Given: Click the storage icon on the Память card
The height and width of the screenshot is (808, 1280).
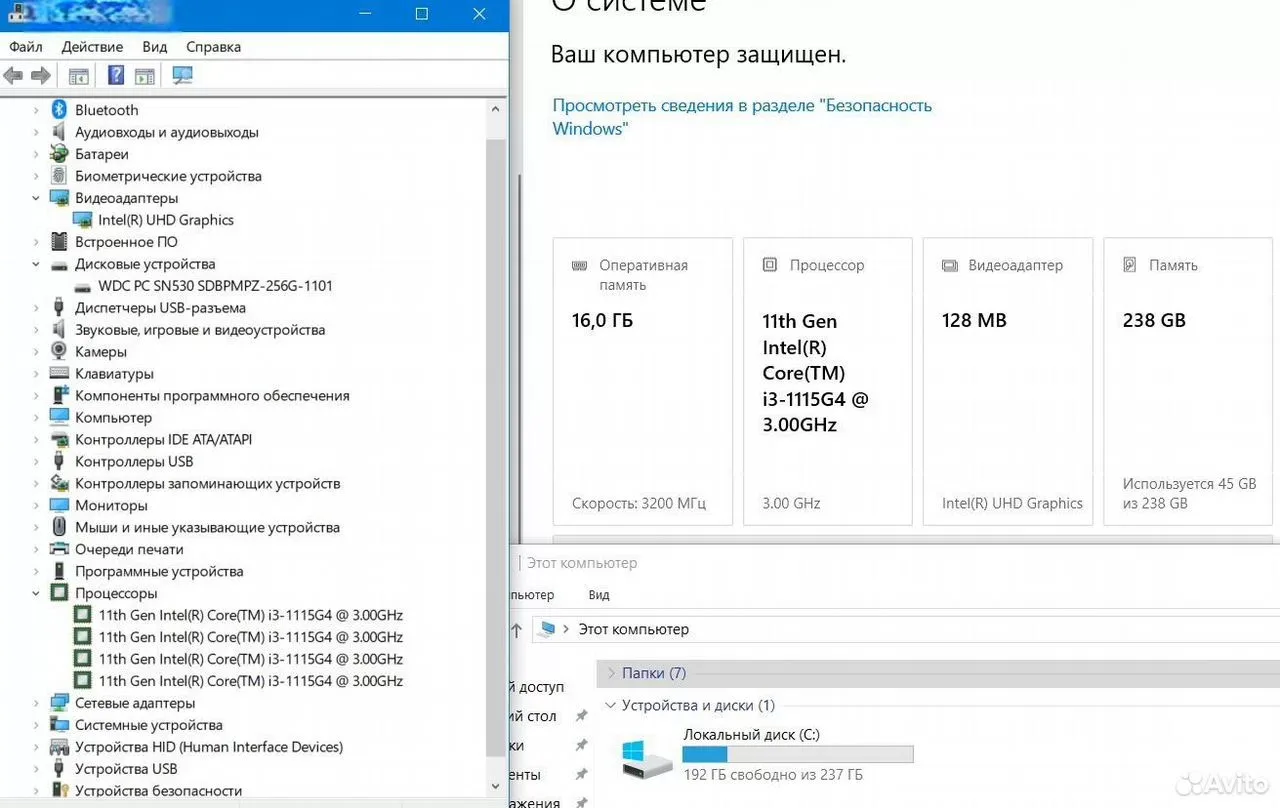Looking at the screenshot, I should coord(1130,265).
